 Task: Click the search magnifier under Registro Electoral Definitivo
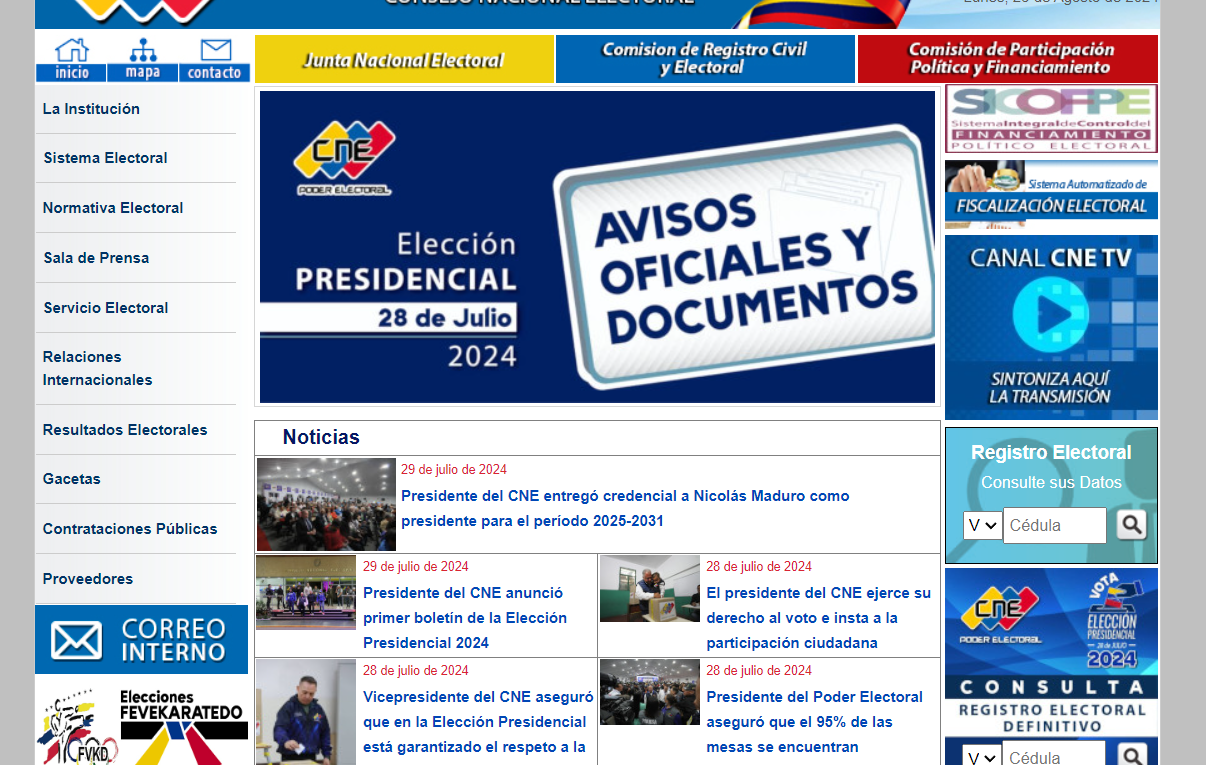tap(1131, 756)
